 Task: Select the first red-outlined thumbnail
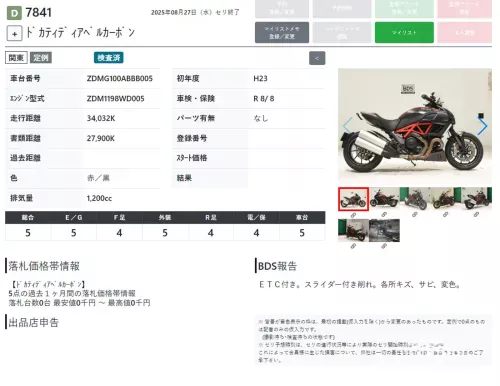click(x=353, y=199)
